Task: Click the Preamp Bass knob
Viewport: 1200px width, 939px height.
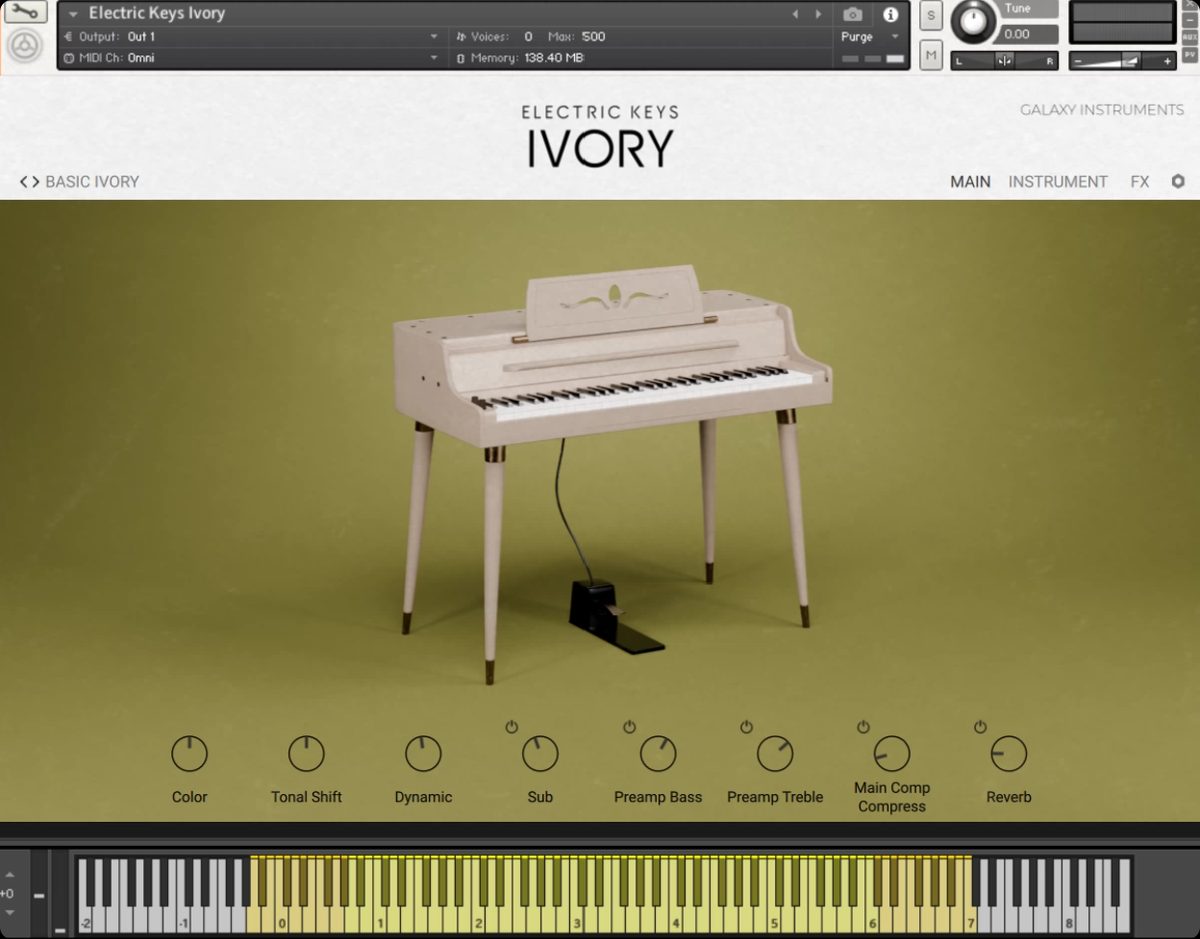Action: click(x=658, y=754)
